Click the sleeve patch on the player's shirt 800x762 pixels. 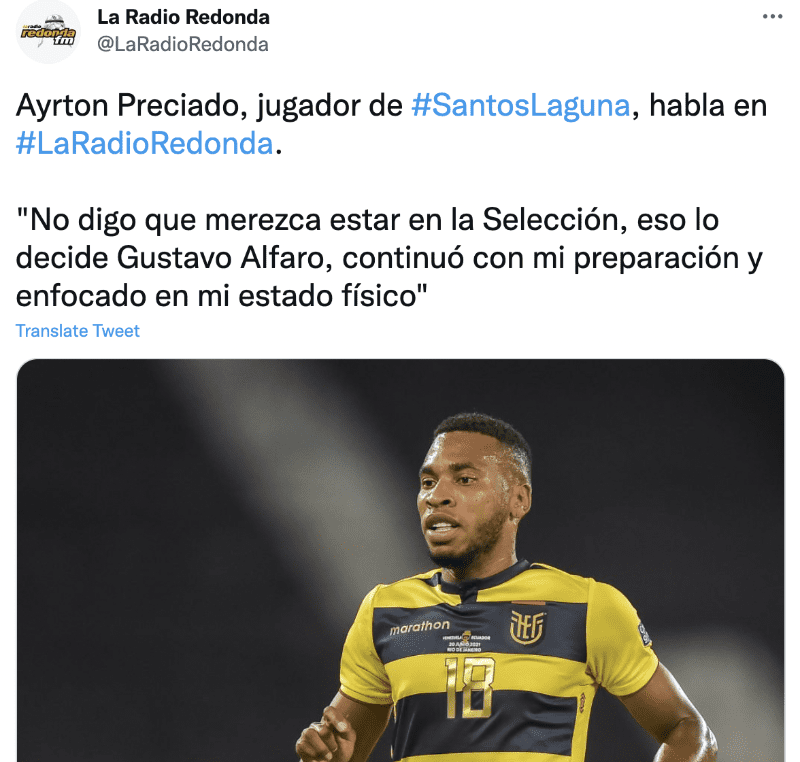click(644, 633)
